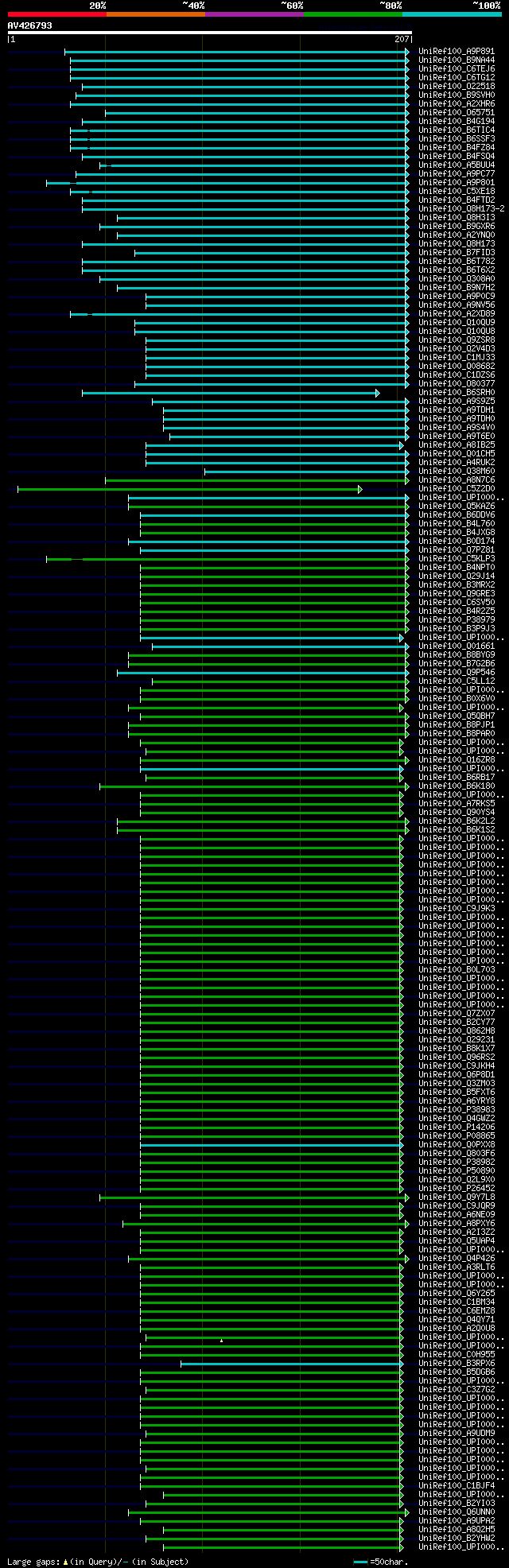Select label UniRef100_B9GXR6
Screen dimensions: 509x1568
point(457,227)
